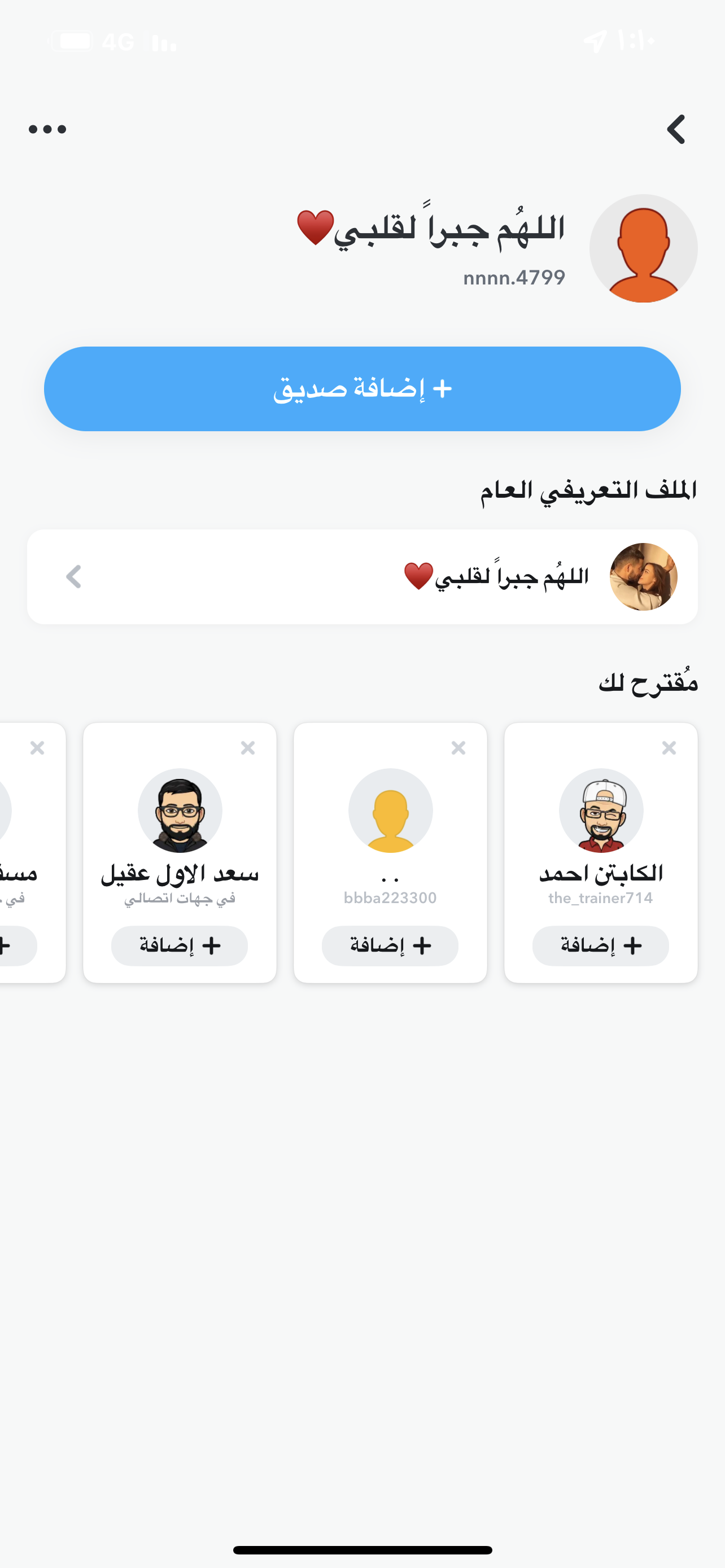Tap the إضافة صديق add friend button
Image resolution: width=725 pixels, height=1568 pixels.
[x=362, y=389]
